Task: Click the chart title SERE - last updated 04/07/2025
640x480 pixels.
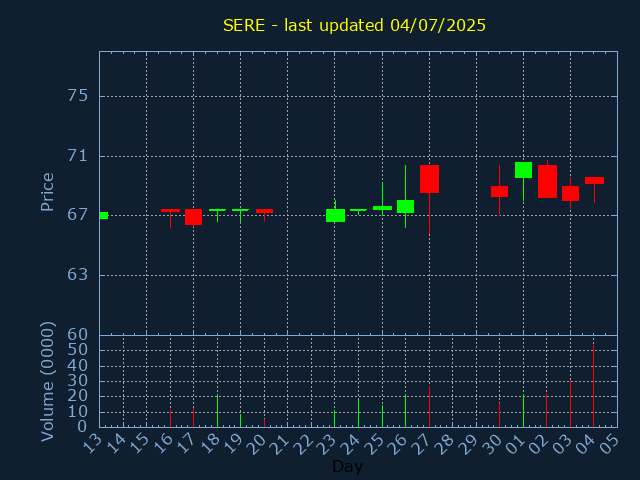Action: 354,25
